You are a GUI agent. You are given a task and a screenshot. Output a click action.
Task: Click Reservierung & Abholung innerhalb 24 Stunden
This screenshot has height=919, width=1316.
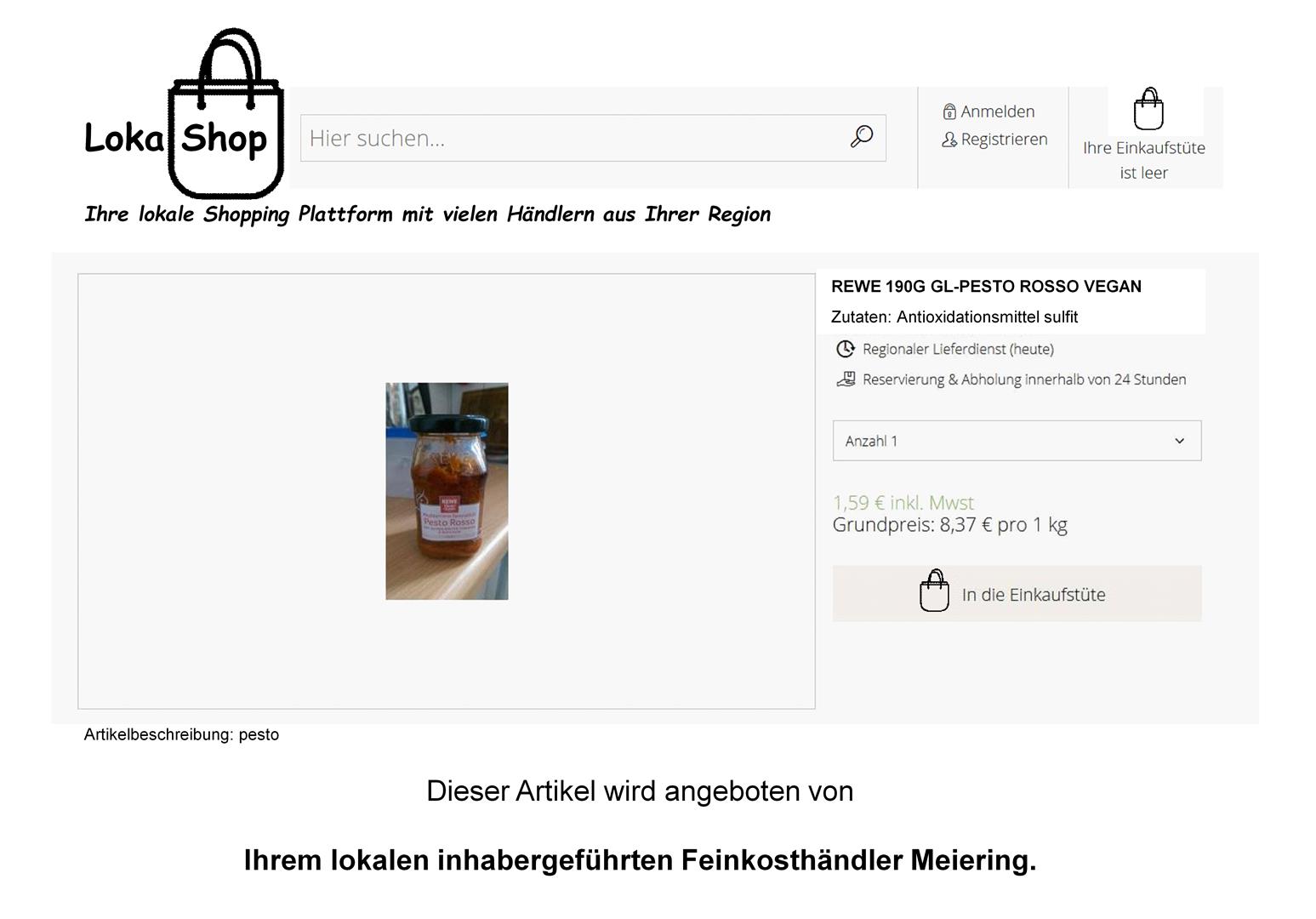[1024, 380]
